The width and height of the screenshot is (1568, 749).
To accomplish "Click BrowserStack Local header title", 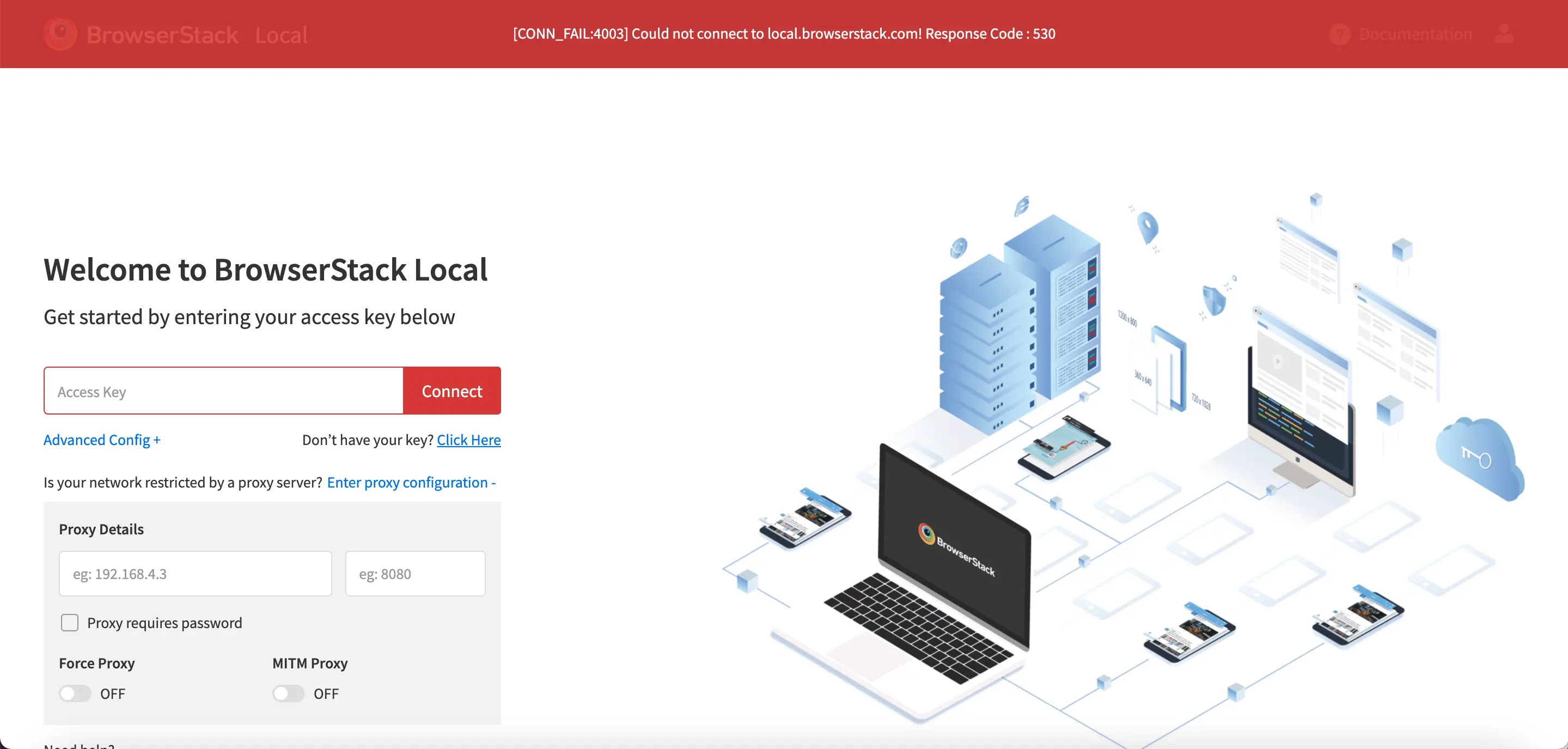I will 197,35.
